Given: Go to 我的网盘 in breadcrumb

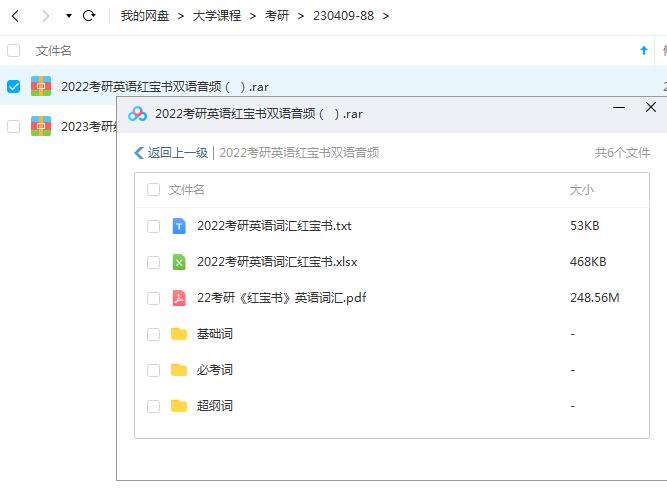Looking at the screenshot, I should click(x=145, y=16).
